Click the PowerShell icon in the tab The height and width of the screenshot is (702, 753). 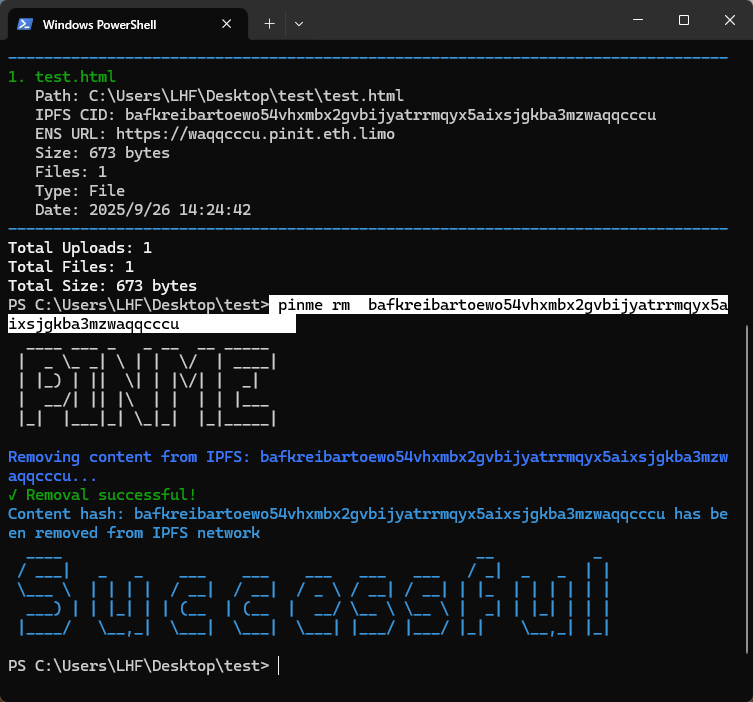point(24,24)
